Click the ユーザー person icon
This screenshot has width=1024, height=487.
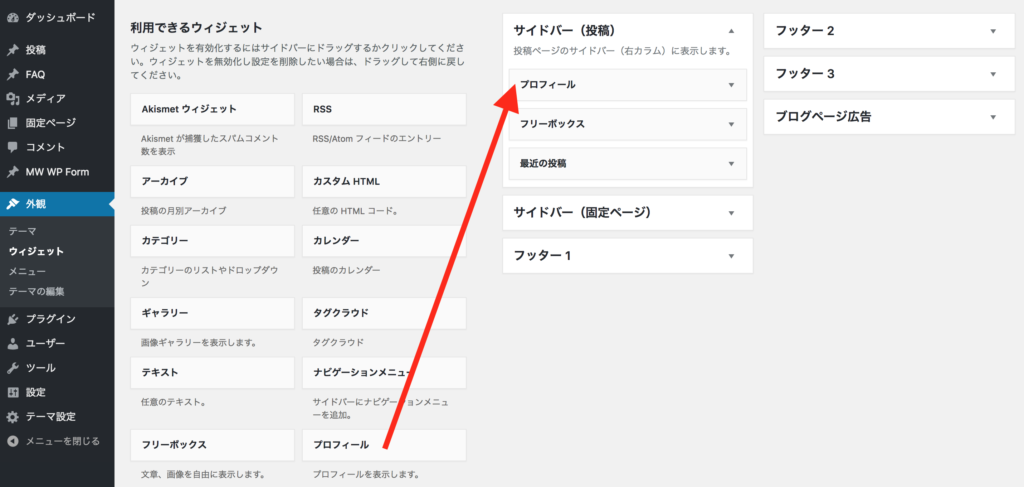pos(12,343)
